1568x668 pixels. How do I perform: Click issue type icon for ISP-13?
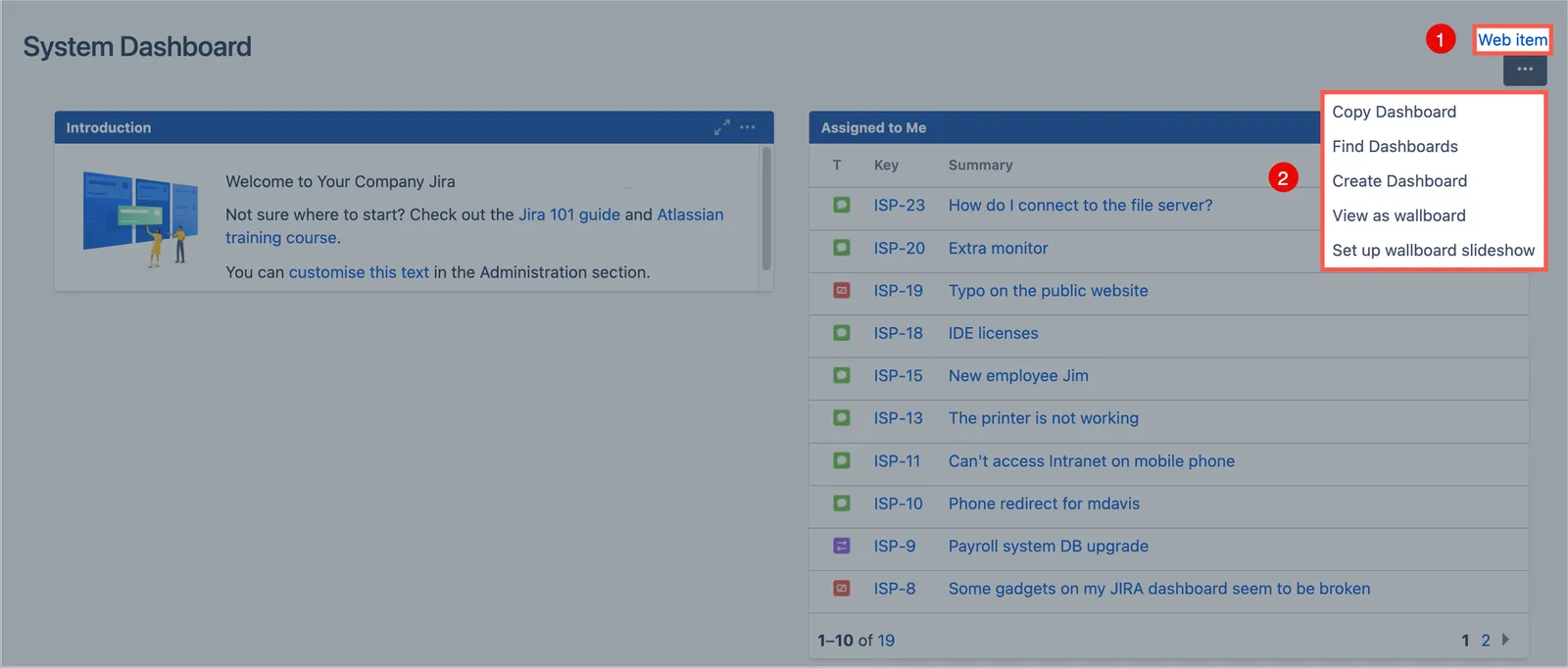[x=842, y=418]
